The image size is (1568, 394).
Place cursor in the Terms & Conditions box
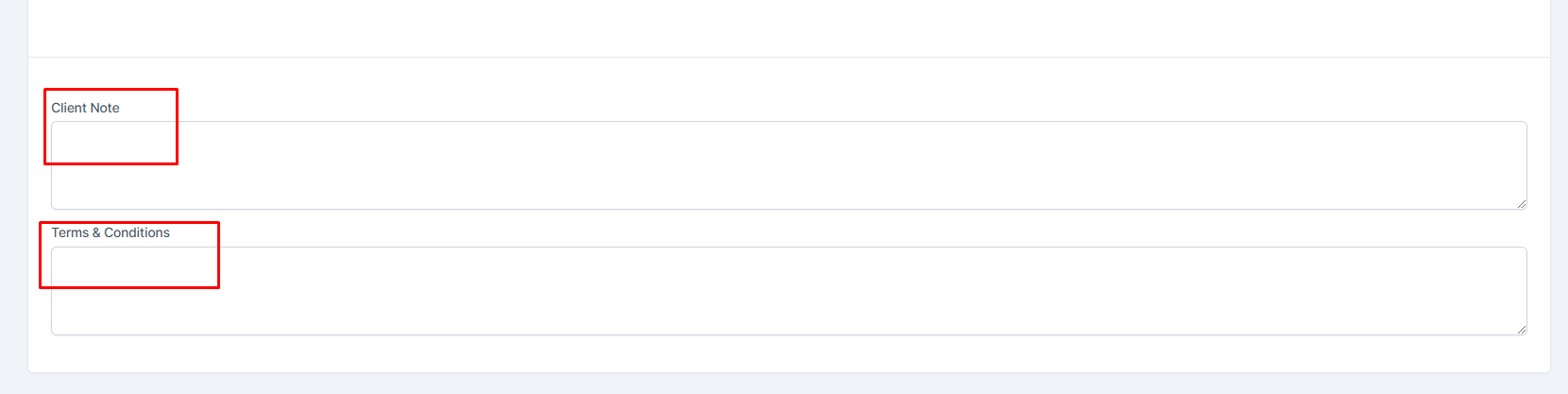pyautogui.click(x=789, y=291)
